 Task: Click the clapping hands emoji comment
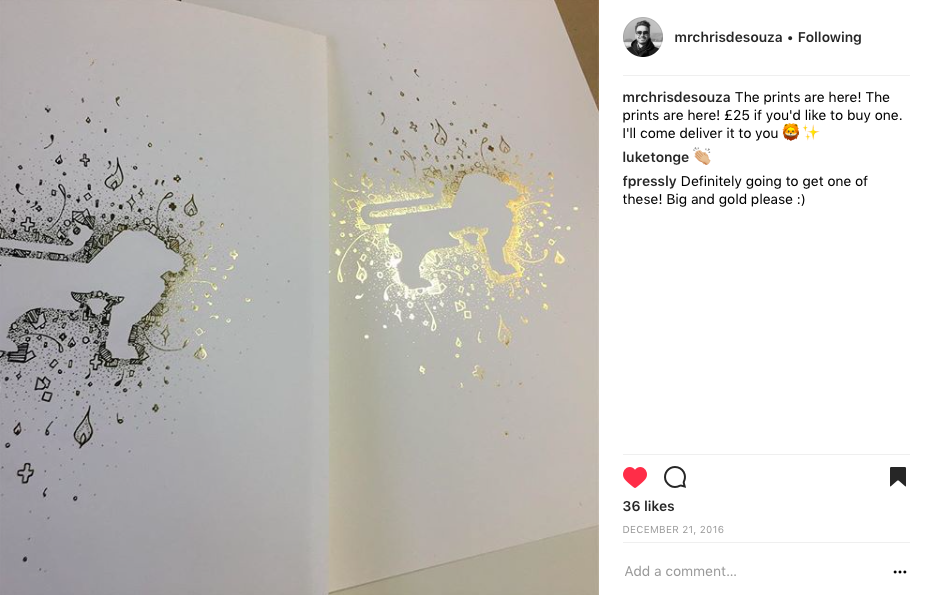(702, 156)
